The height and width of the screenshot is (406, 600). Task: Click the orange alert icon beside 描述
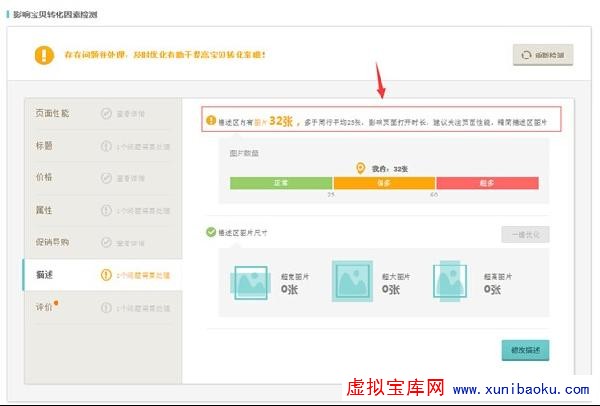click(x=106, y=275)
